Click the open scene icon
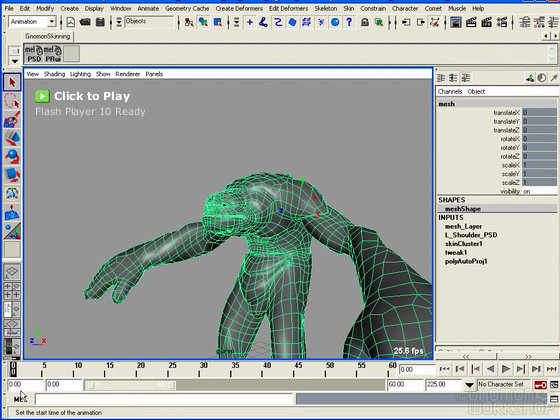This screenshot has width=560, height=420. coord(85,22)
